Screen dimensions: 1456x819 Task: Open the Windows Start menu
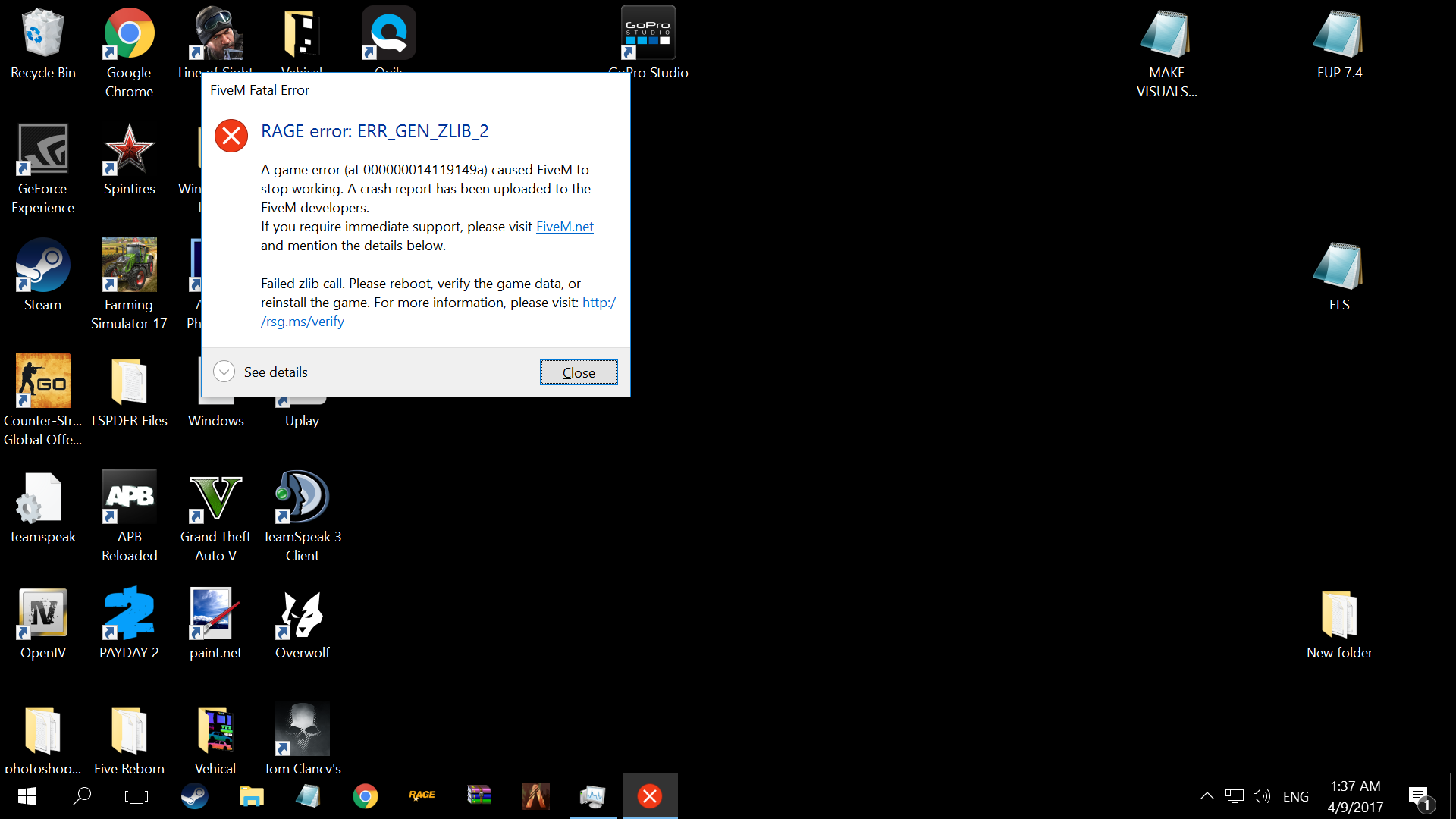27,796
